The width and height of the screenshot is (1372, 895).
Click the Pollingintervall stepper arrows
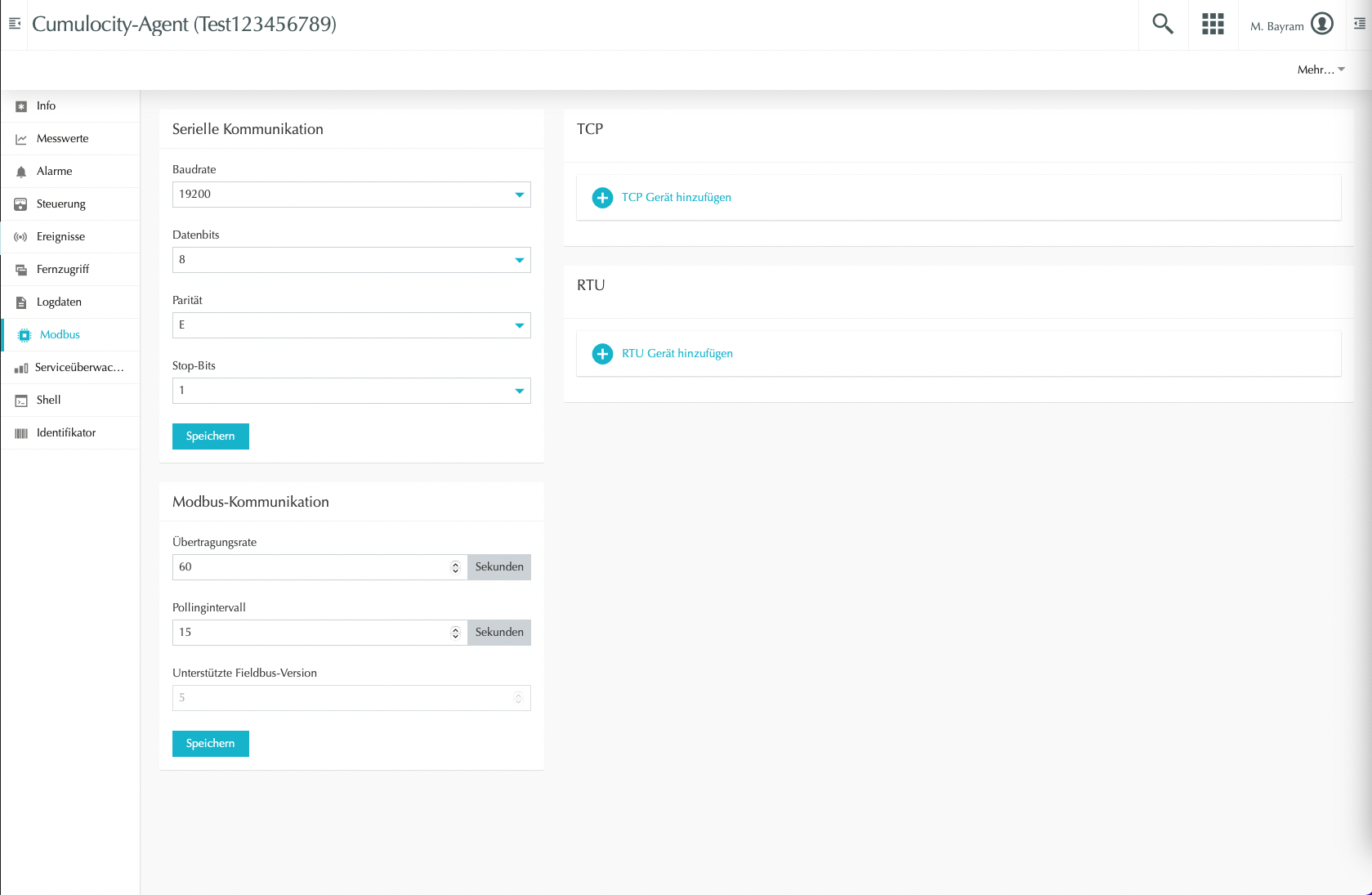click(456, 633)
